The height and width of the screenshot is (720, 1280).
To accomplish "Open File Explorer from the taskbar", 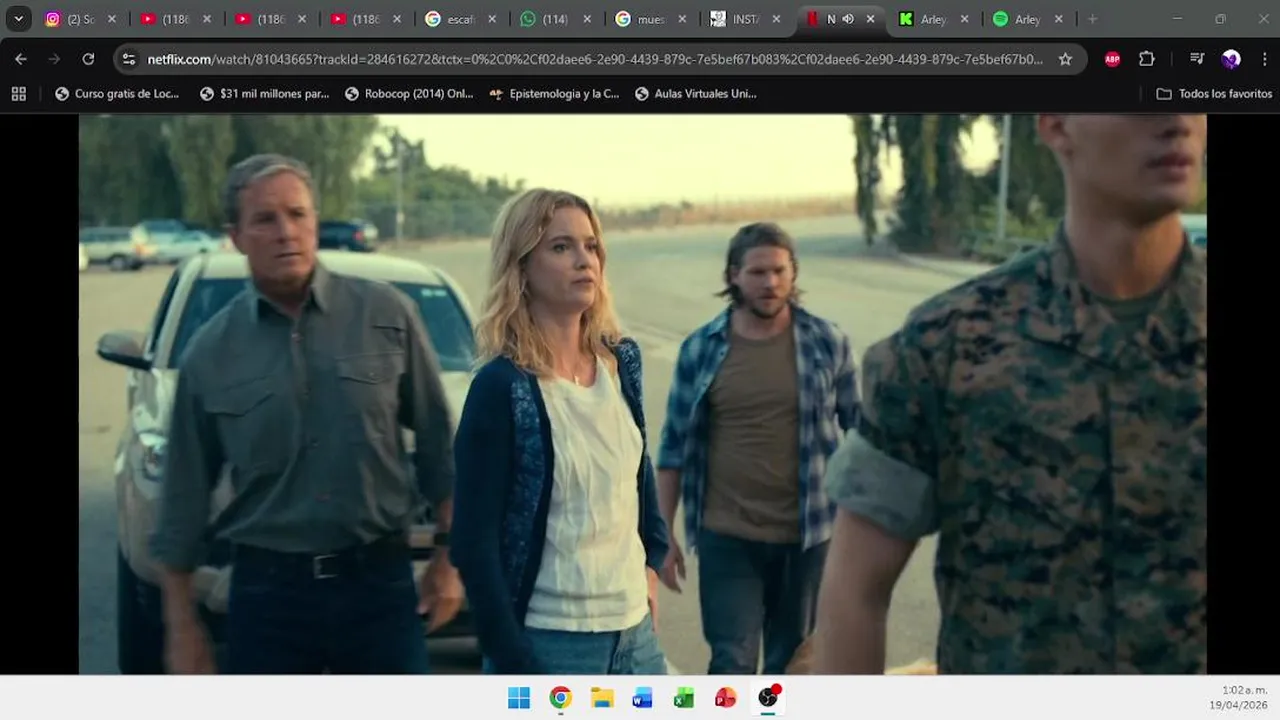I will 602,698.
